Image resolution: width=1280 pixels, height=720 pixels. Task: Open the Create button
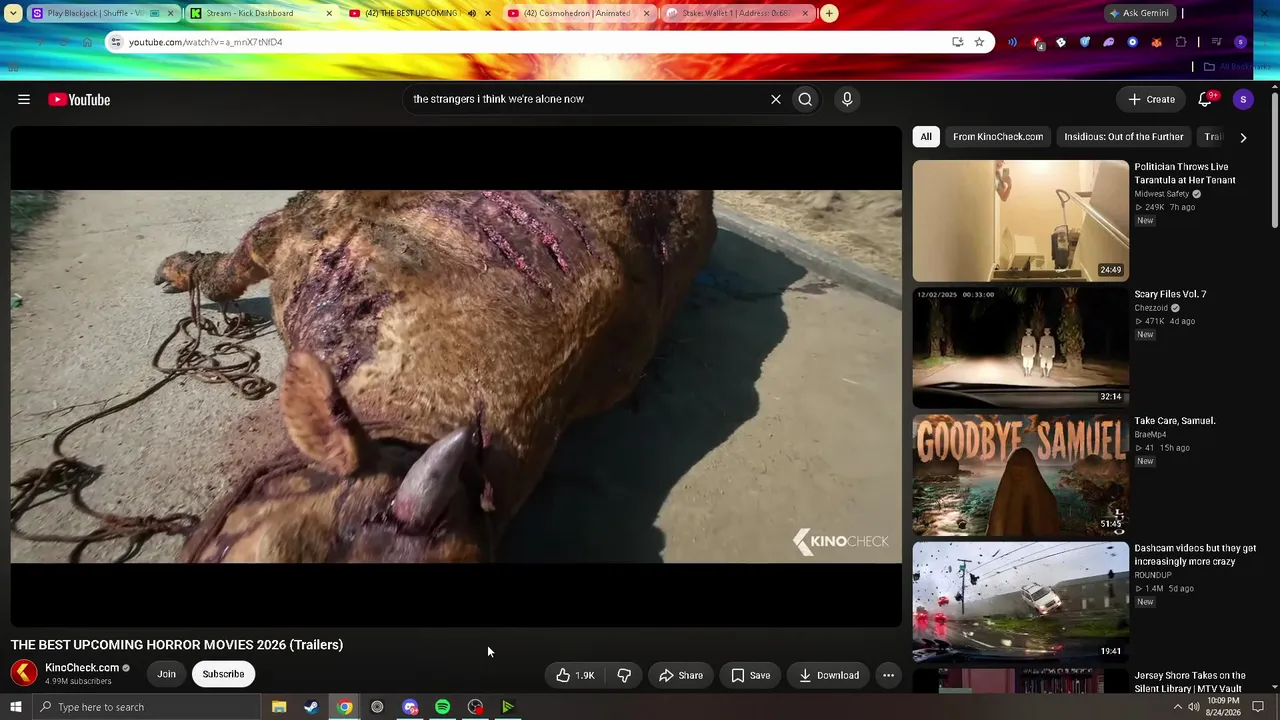click(1151, 99)
